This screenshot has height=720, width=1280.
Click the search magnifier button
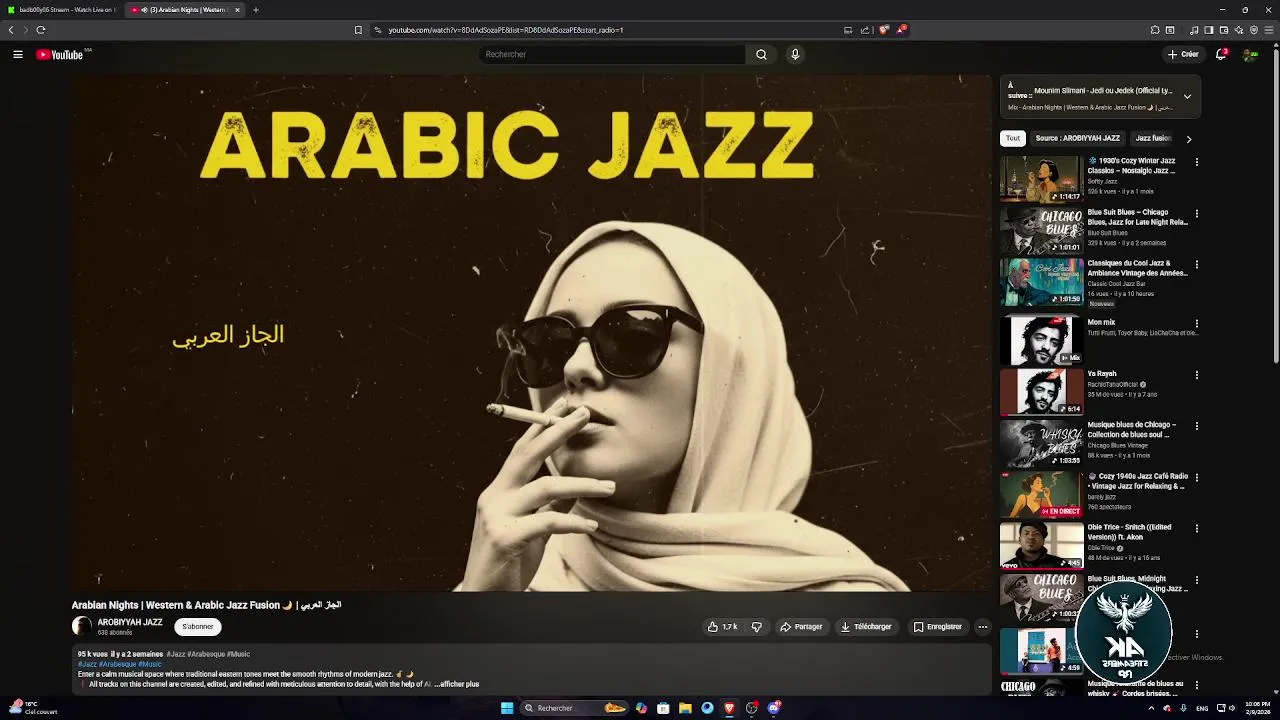761,54
